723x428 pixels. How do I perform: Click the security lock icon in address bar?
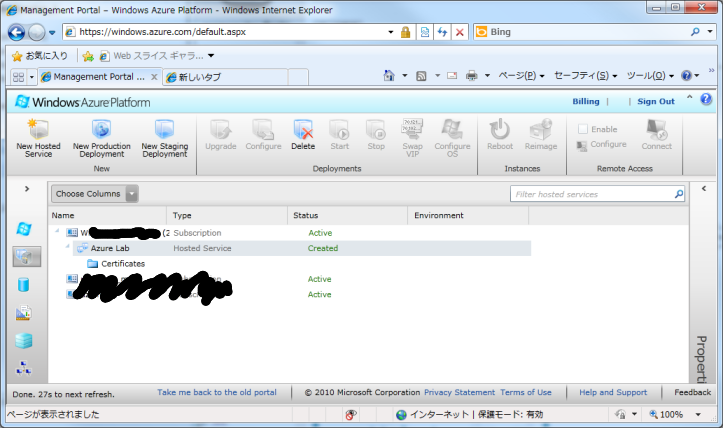point(405,32)
